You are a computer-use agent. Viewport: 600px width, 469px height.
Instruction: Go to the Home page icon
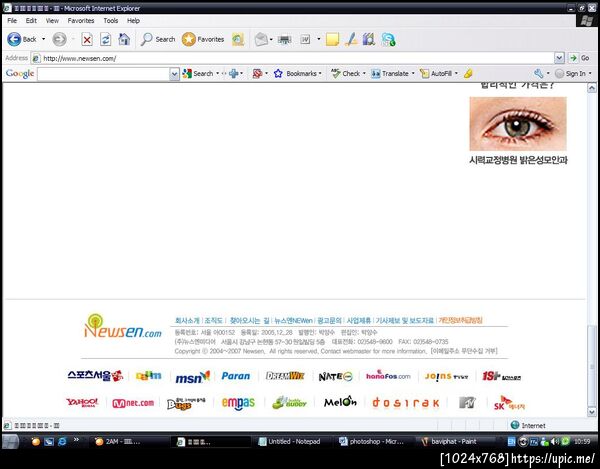pos(124,39)
